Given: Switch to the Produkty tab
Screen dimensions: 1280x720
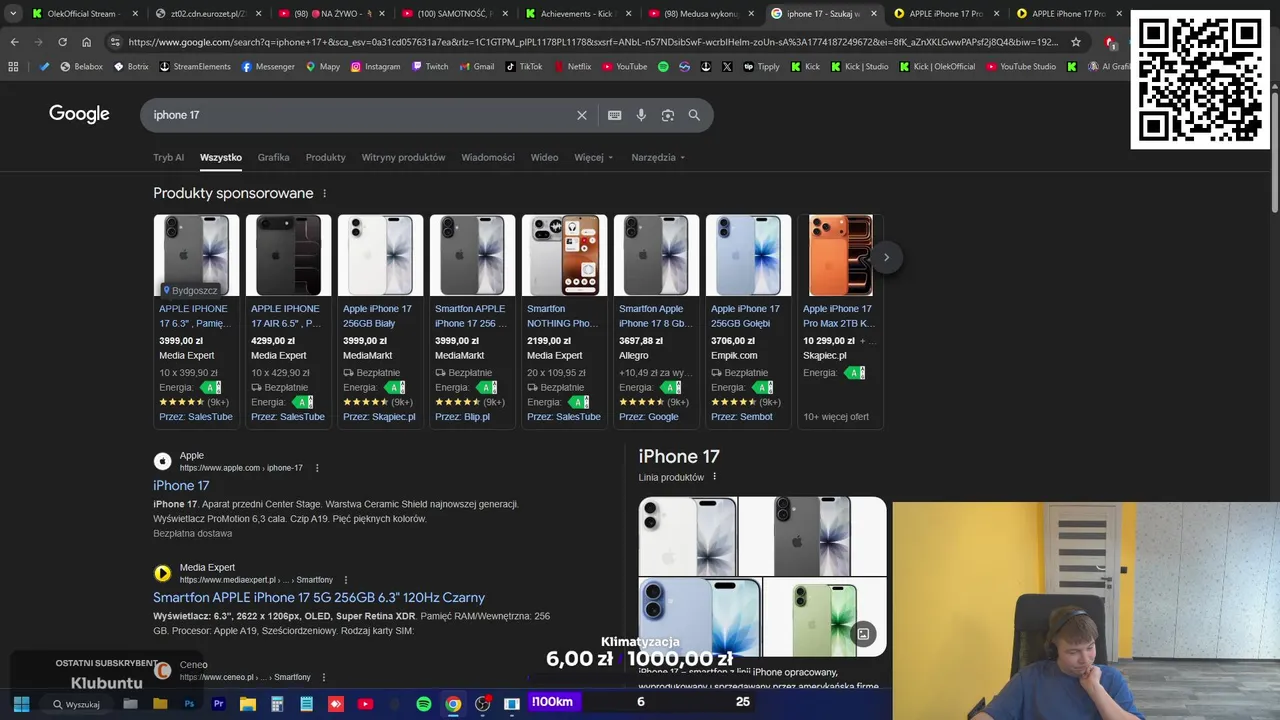Looking at the screenshot, I should 325,157.
